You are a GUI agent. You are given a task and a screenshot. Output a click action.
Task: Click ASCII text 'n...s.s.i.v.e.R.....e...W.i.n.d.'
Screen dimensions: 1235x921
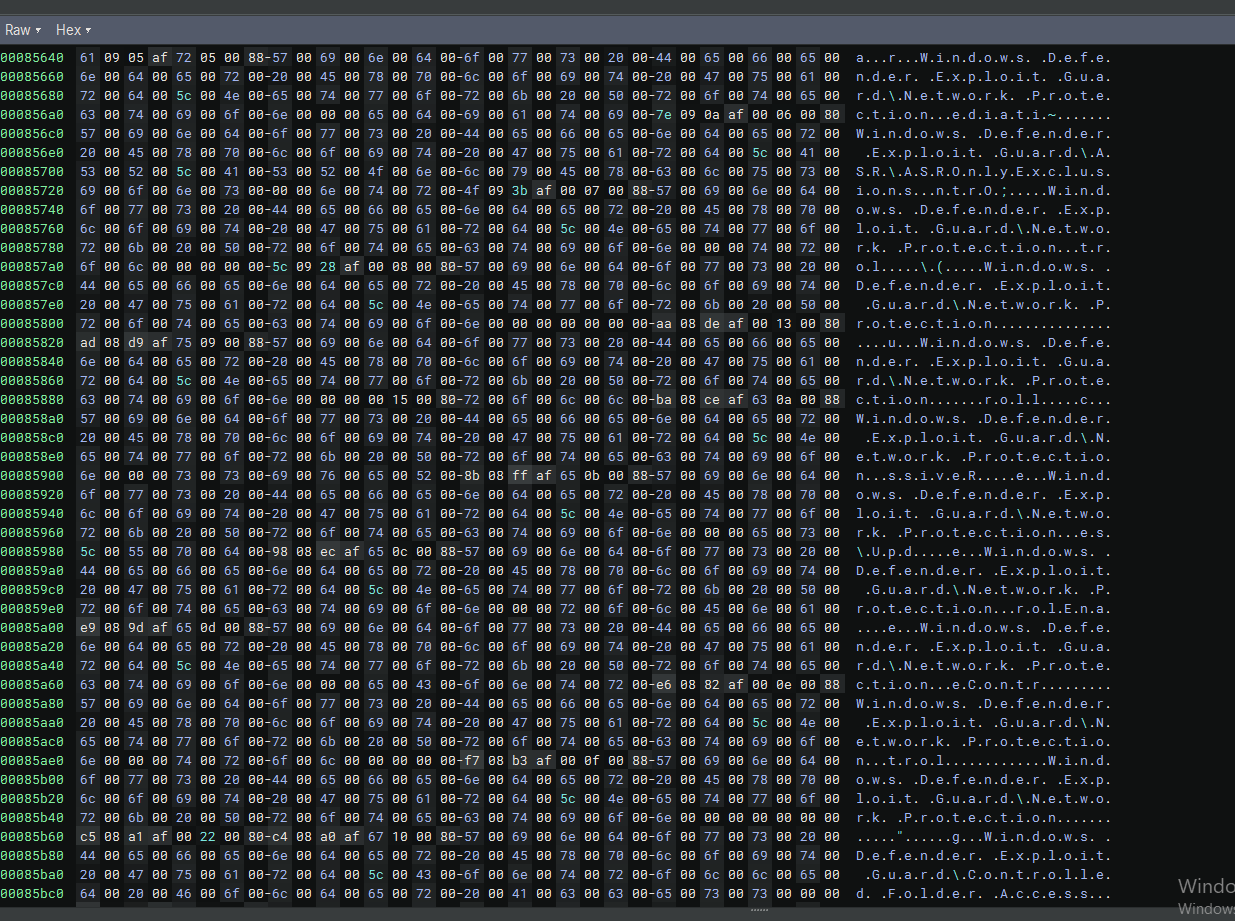(x=983, y=475)
